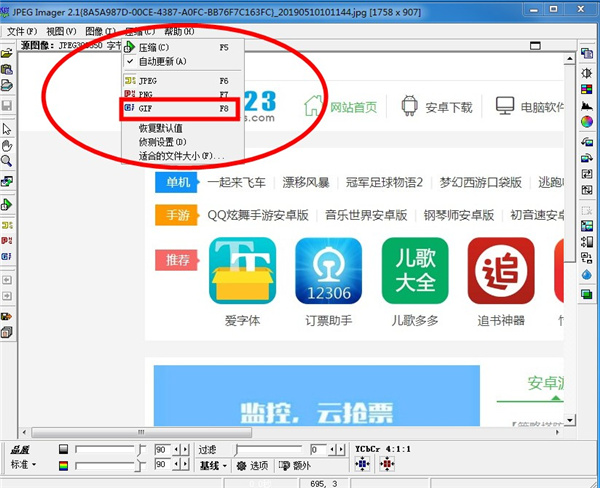Select the magnifier zoom tool
This screenshot has width=600, height=488.
coord(7,161)
